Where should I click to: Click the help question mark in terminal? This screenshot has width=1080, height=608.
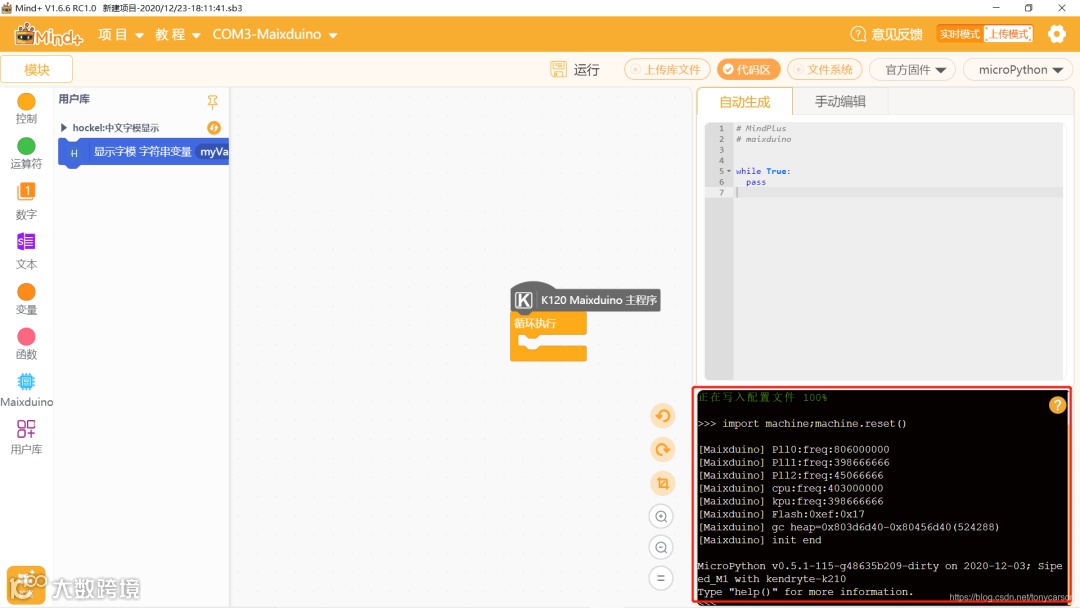click(x=1057, y=405)
